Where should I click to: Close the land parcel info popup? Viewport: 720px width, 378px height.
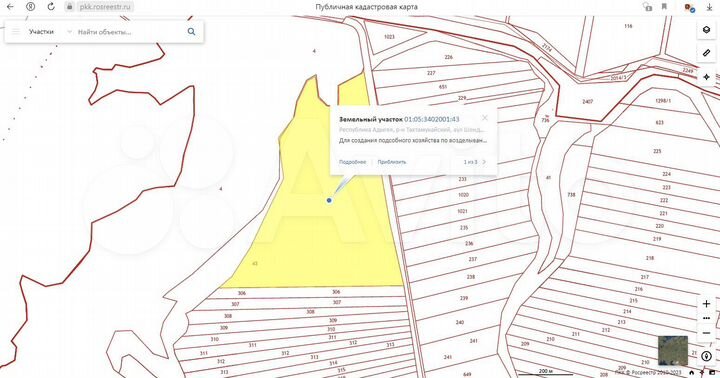pyautogui.click(x=484, y=118)
